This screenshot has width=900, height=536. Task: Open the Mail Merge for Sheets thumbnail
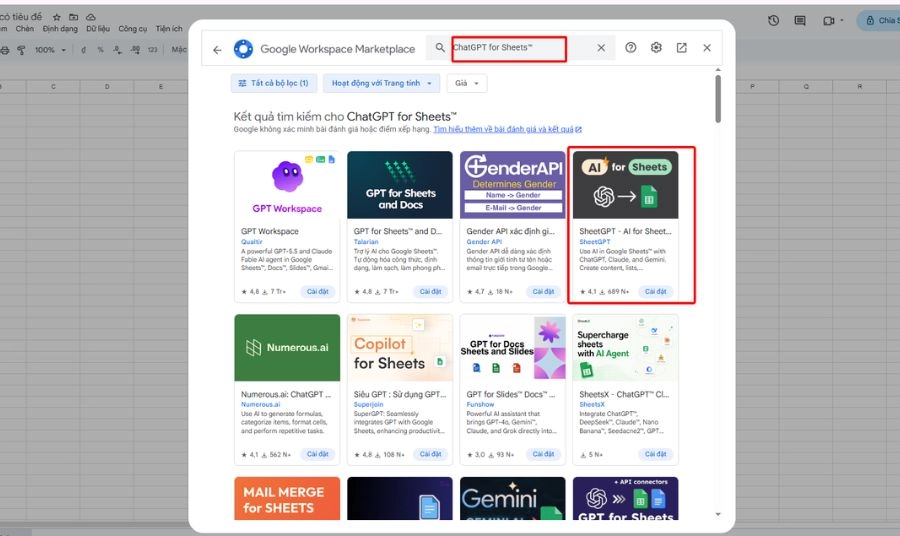coord(287,498)
